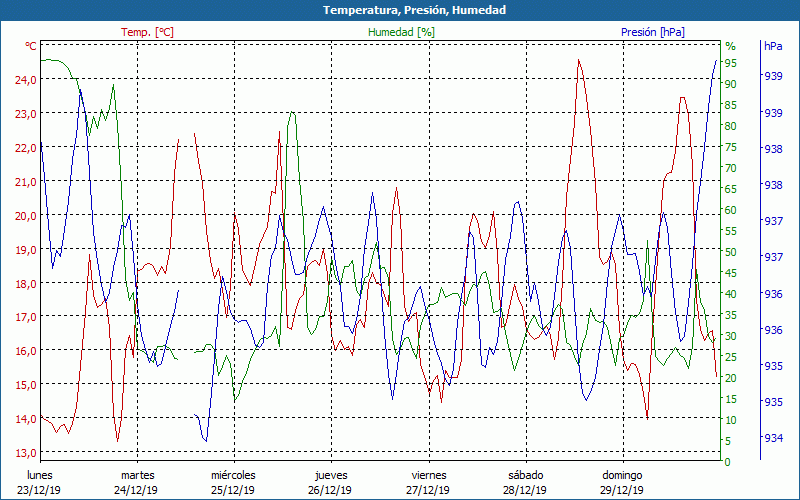Click the '28/12/19' date label
This screenshot has width=800, height=500.
pos(524,490)
